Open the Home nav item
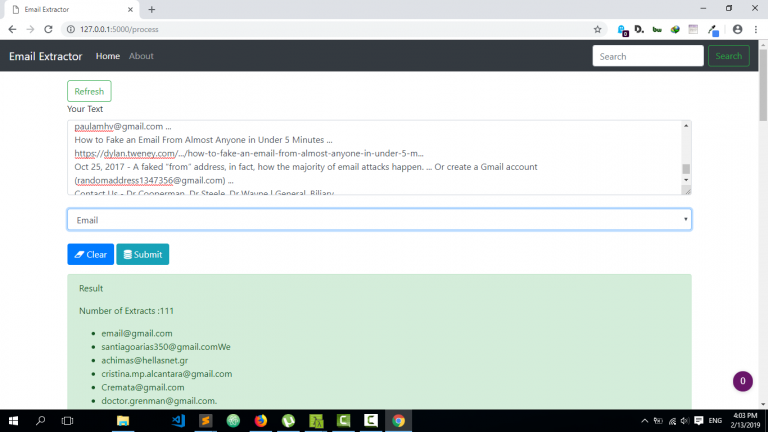The height and width of the screenshot is (432, 768). 108,56
